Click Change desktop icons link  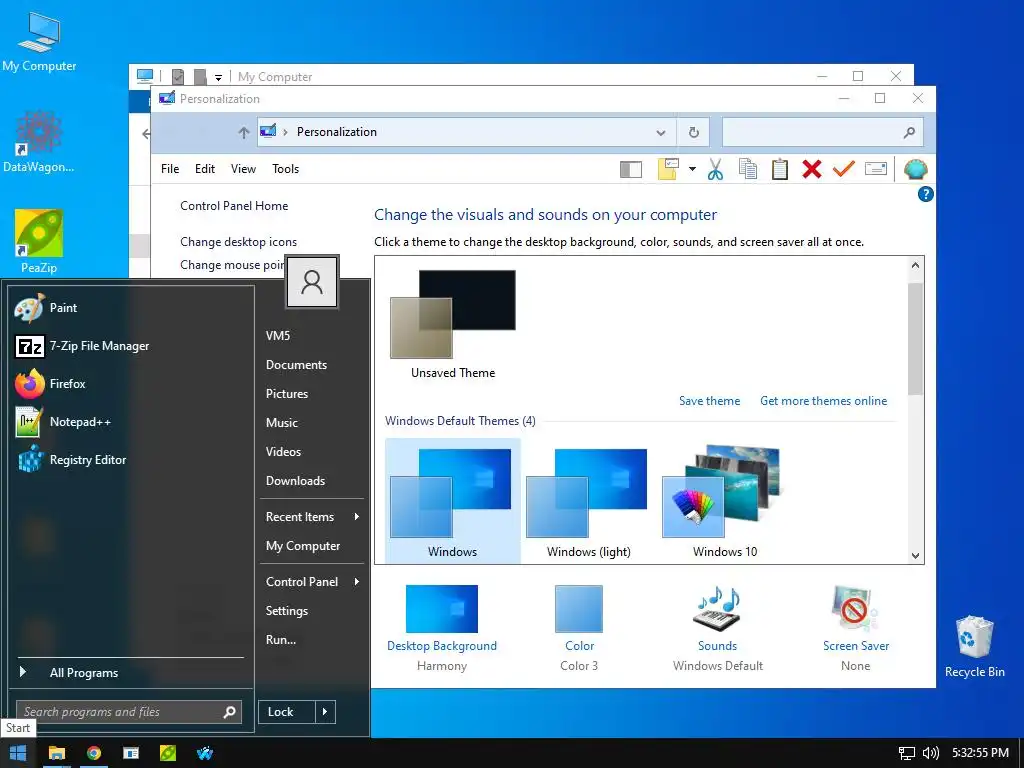click(x=238, y=242)
